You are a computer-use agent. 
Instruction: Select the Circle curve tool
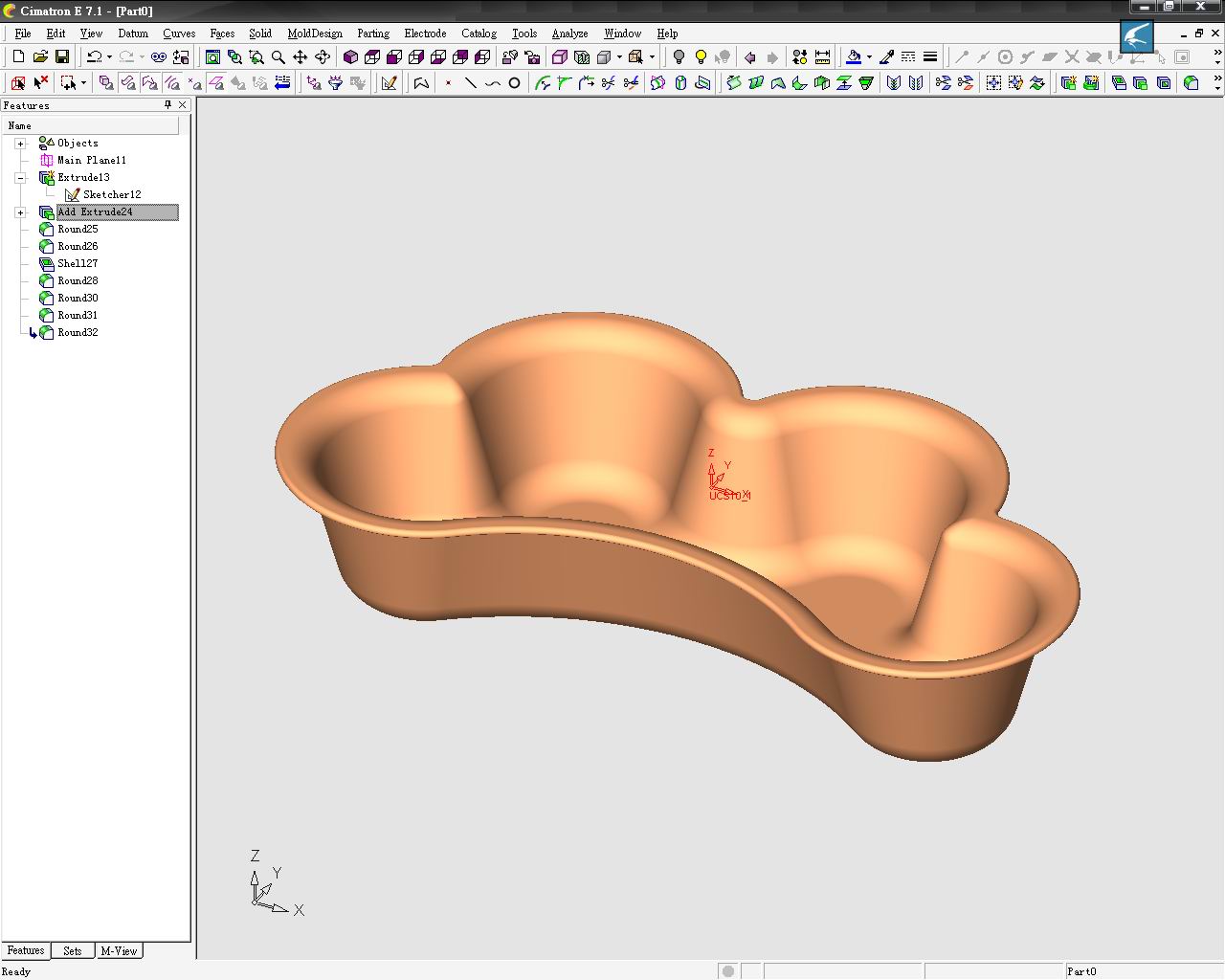point(514,83)
